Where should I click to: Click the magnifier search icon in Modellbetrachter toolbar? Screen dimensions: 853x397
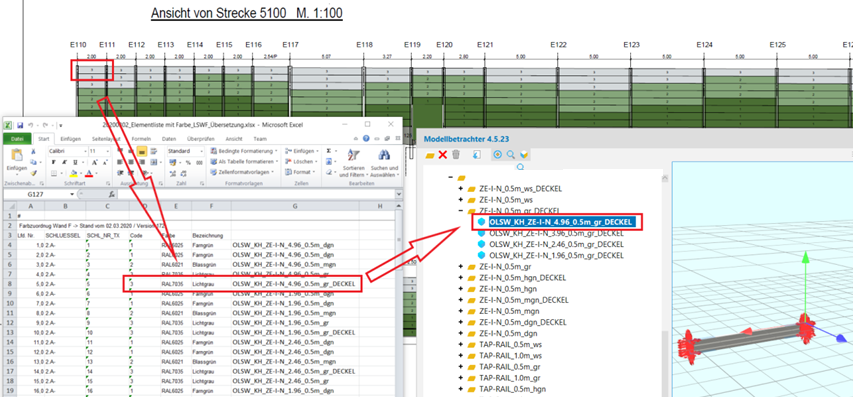[x=511, y=155]
